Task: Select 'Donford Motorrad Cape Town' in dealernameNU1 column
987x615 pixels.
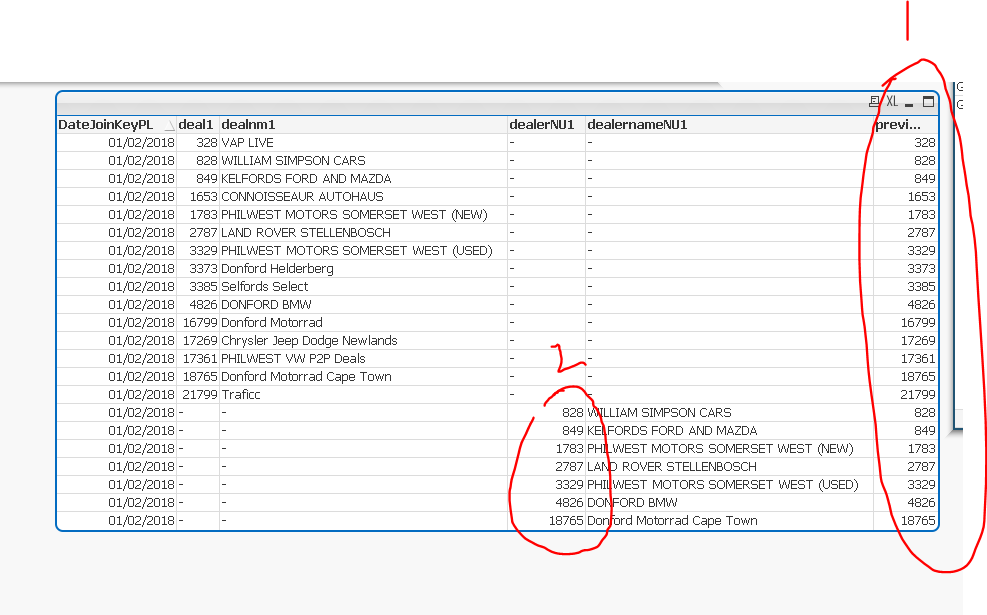Action: click(x=672, y=521)
